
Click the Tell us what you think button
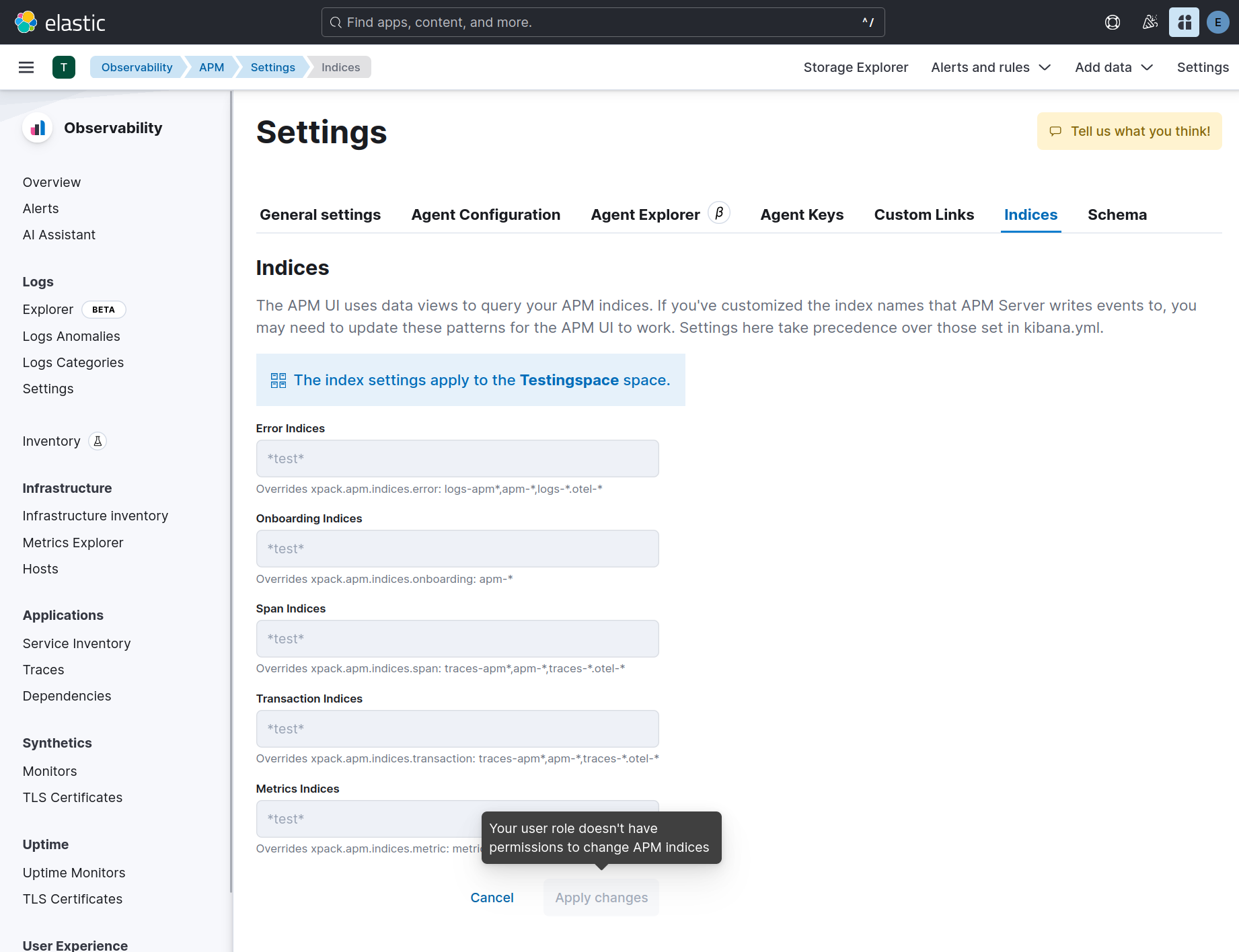point(1129,131)
